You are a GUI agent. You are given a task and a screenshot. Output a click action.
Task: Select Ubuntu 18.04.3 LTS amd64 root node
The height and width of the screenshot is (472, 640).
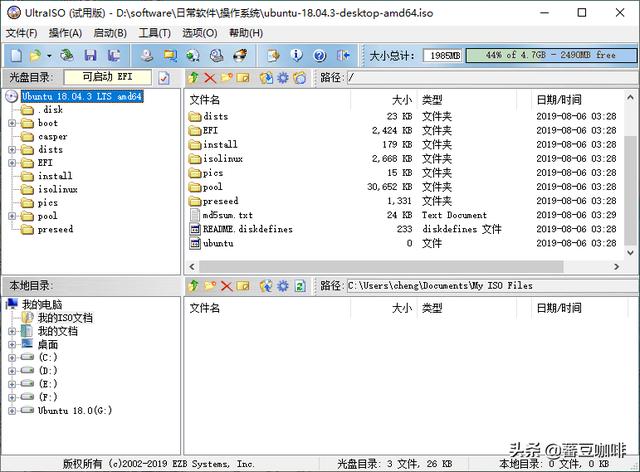click(x=82, y=96)
